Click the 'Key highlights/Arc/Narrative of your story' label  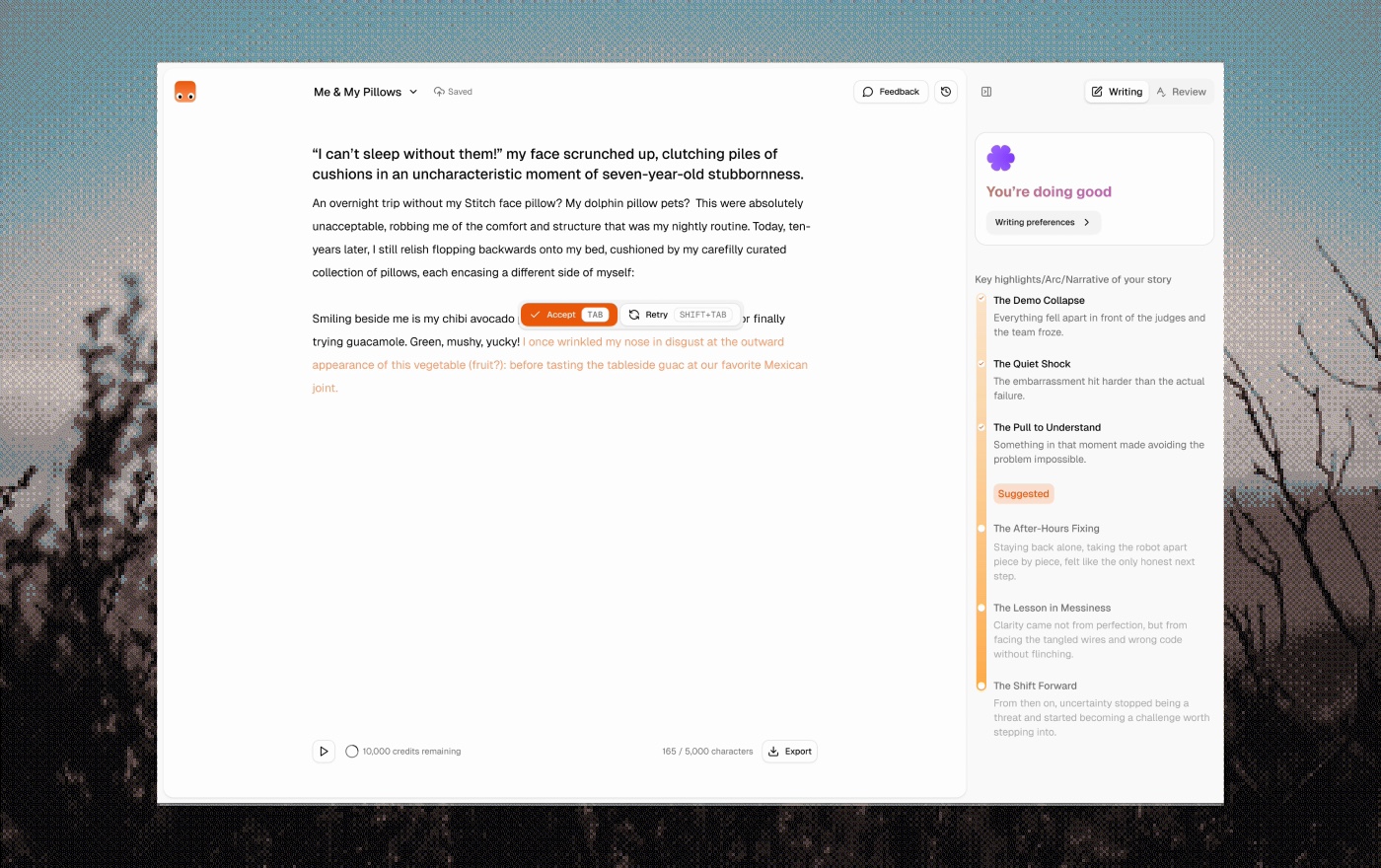[1073, 280]
